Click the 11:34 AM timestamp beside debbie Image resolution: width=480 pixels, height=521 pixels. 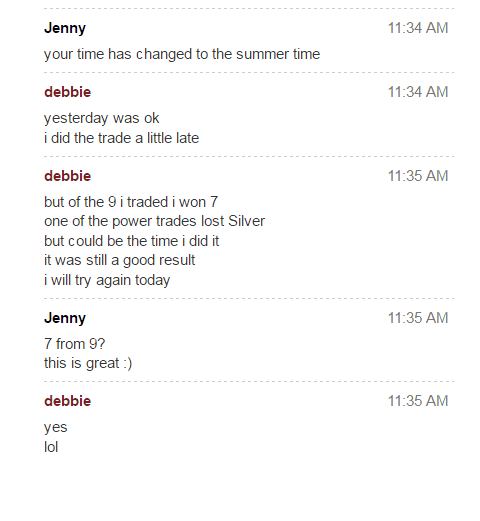click(x=418, y=92)
